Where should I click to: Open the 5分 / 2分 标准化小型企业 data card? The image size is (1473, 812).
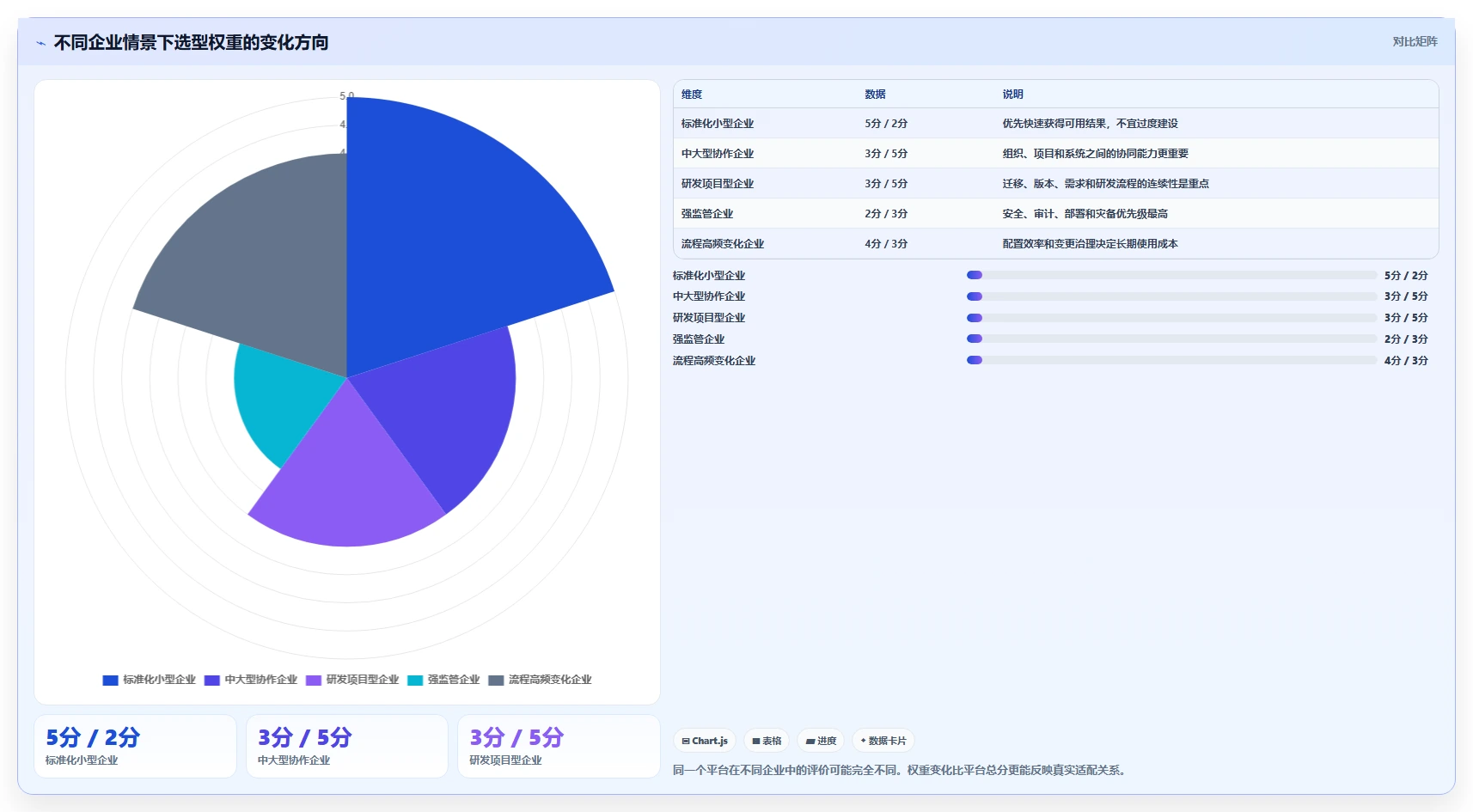click(x=135, y=746)
